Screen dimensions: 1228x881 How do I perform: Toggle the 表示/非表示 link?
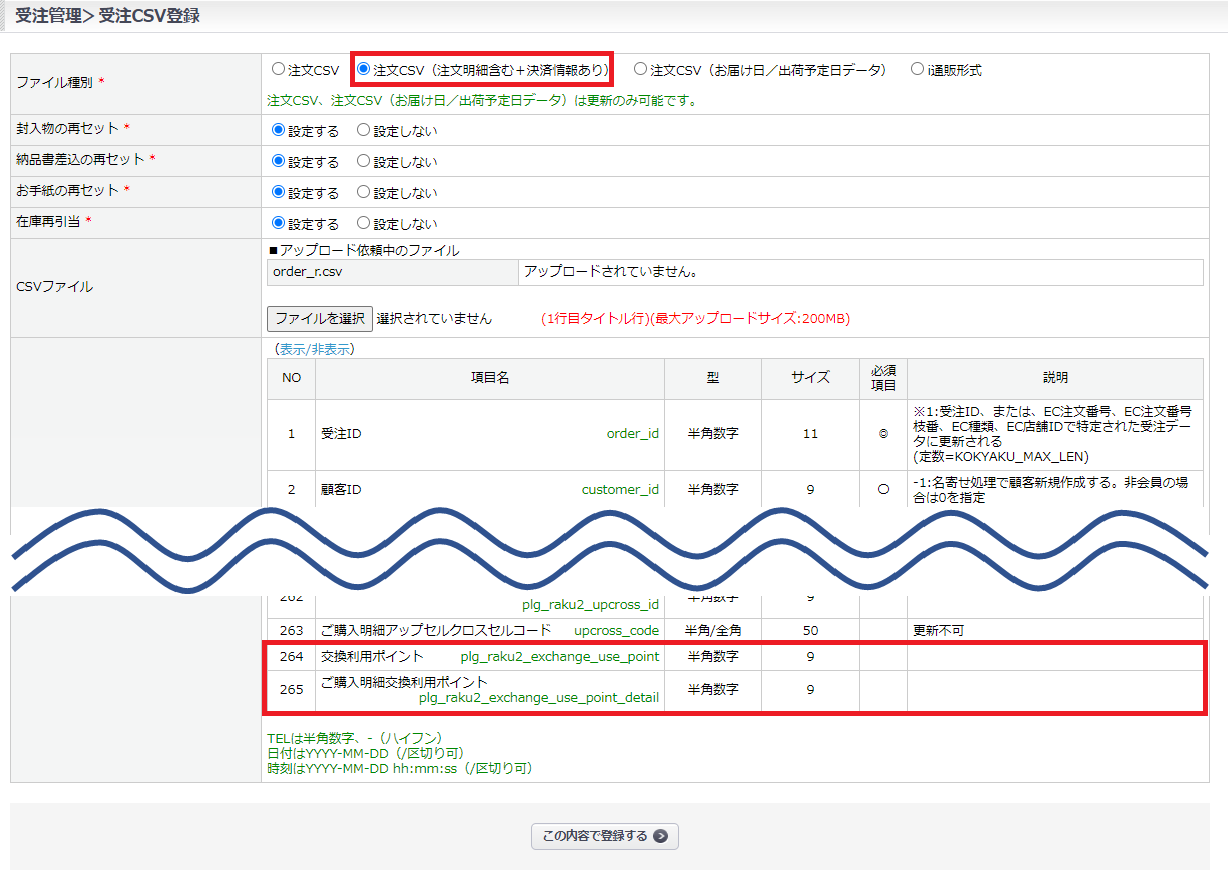tap(315, 349)
